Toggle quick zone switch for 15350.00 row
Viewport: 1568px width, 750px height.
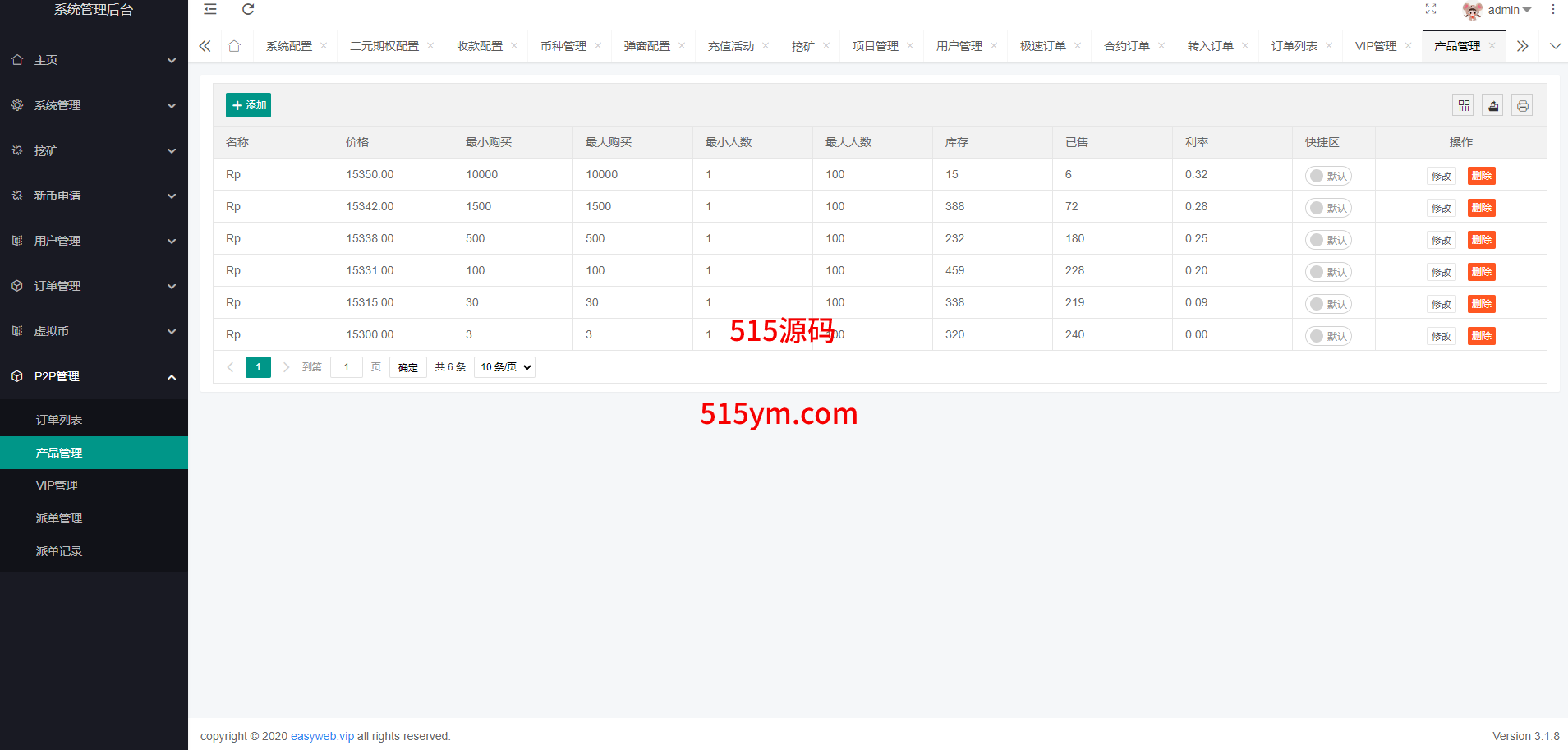pyautogui.click(x=1328, y=176)
